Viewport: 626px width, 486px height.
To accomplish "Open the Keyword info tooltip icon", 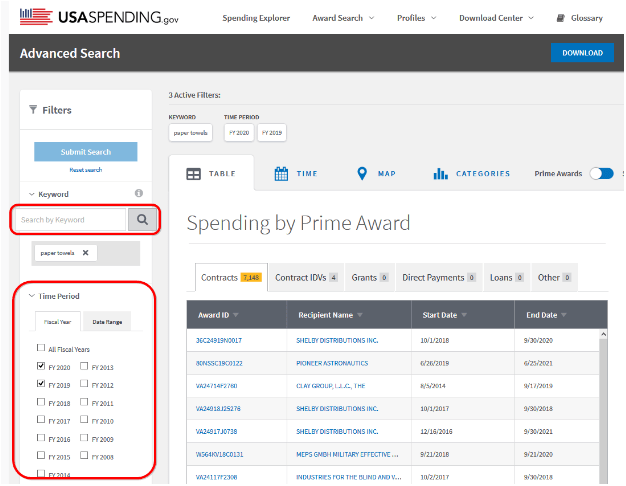I will [x=139, y=193].
